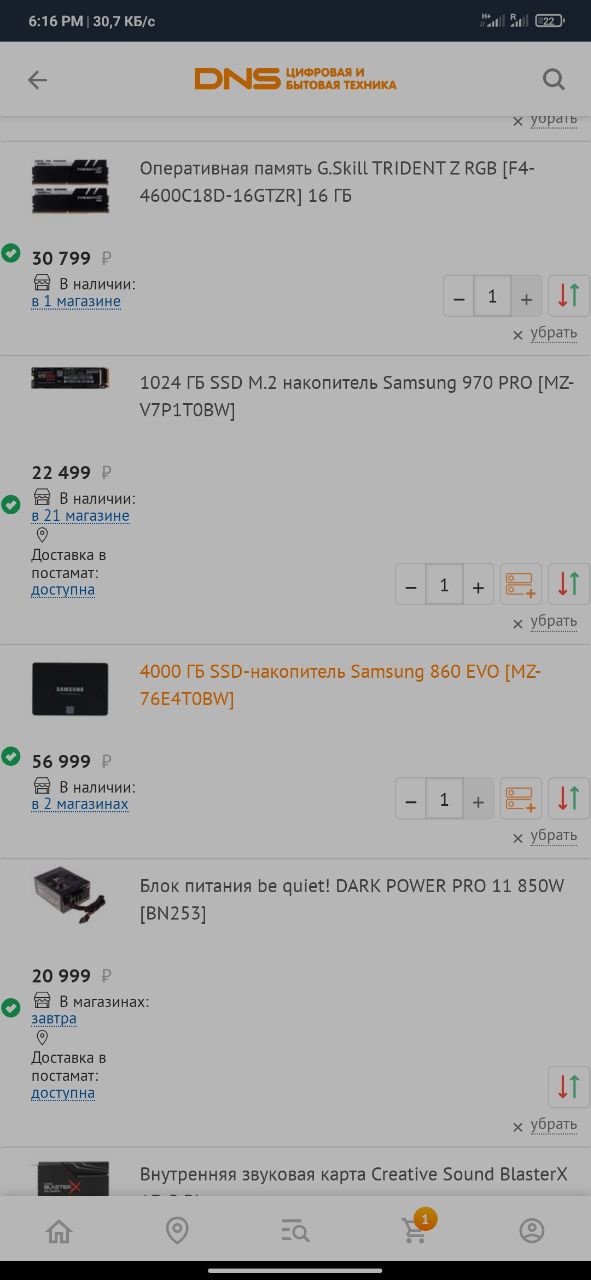This screenshot has height=1280, width=591.
Task: Tap add-to-configuration icon for Samsung 860 EVO
Action: tap(521, 798)
